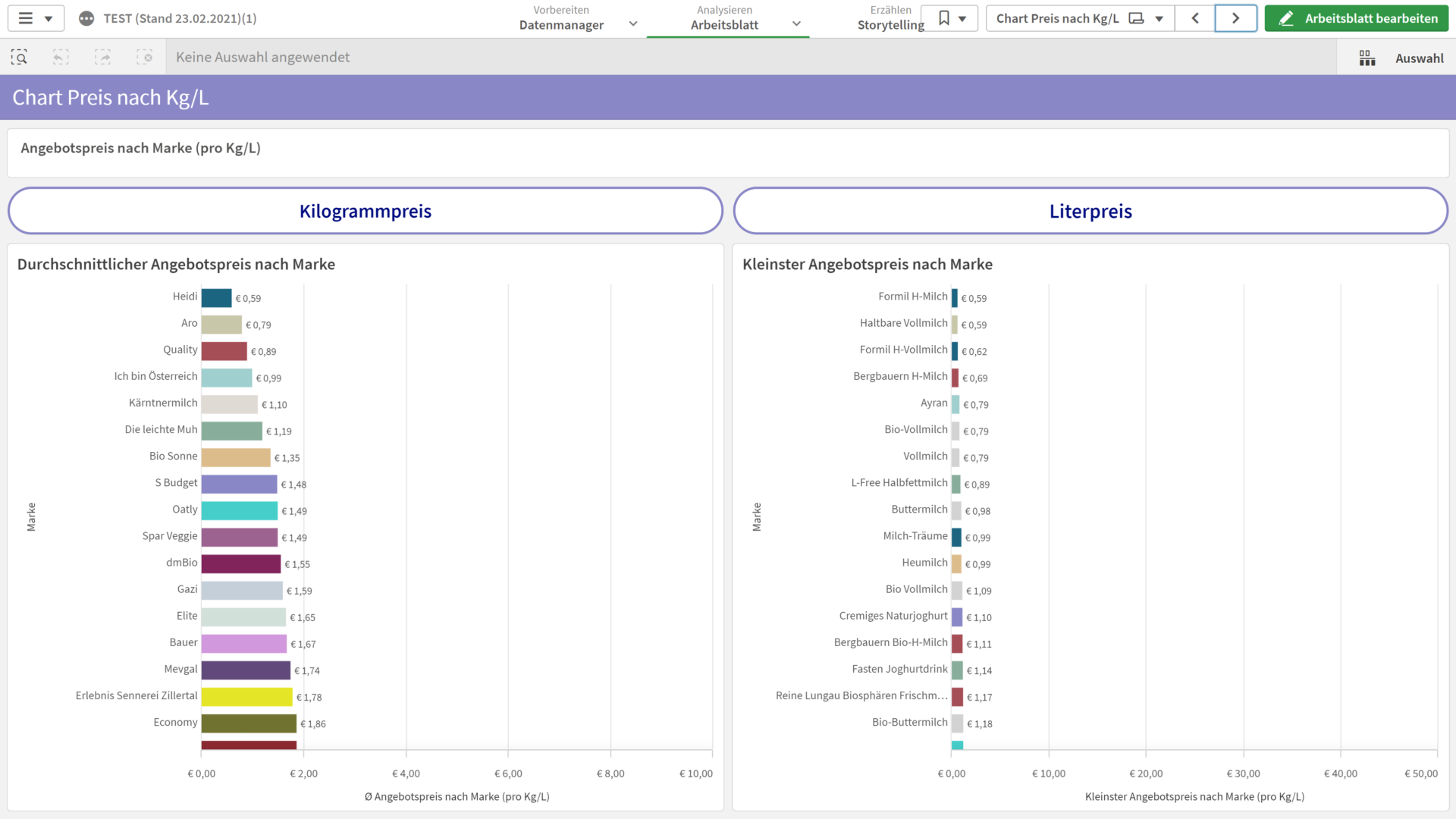
Task: Click the step forward selection icon
Action: [102, 57]
